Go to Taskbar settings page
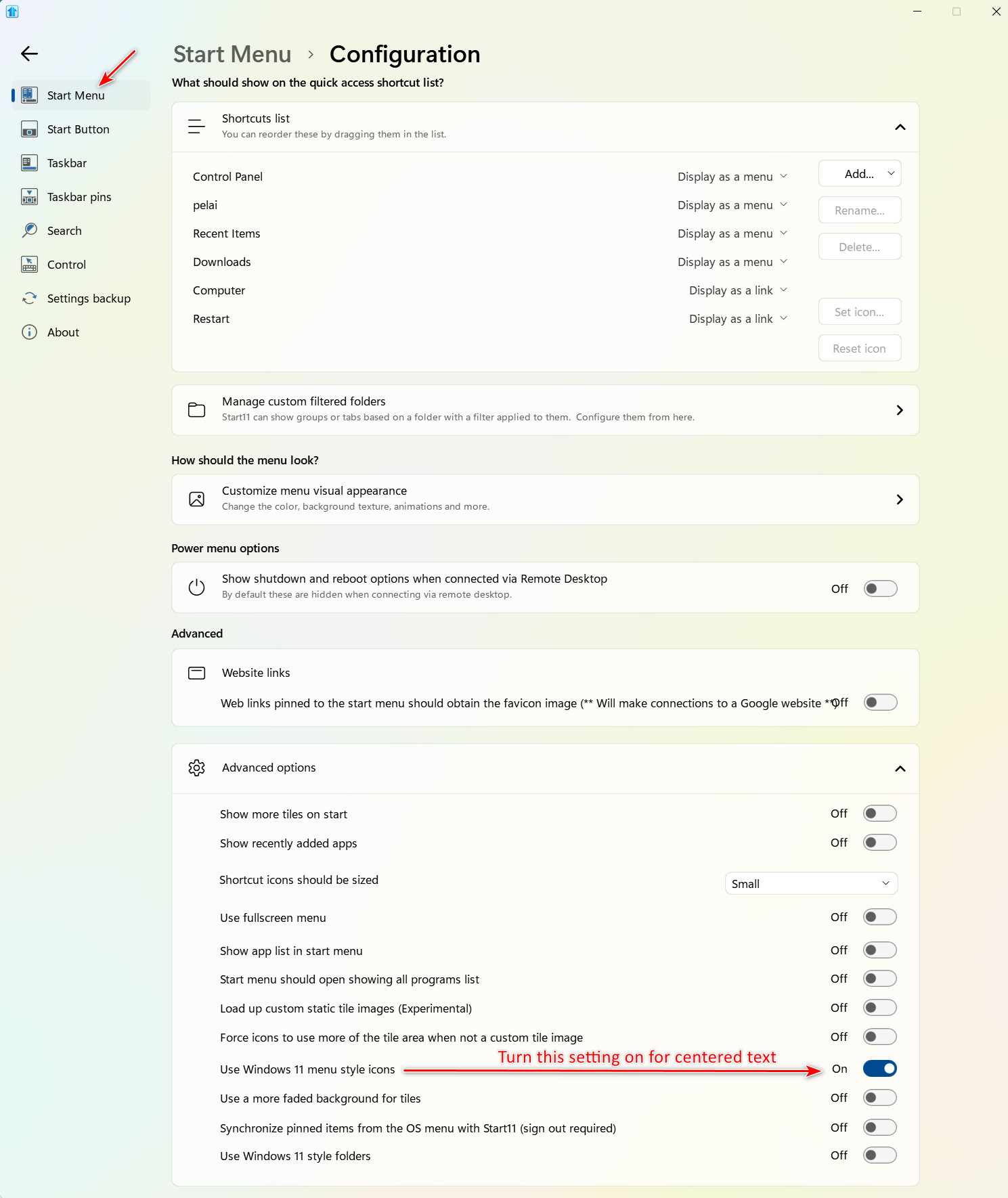The width and height of the screenshot is (1008, 1198). tap(81, 163)
